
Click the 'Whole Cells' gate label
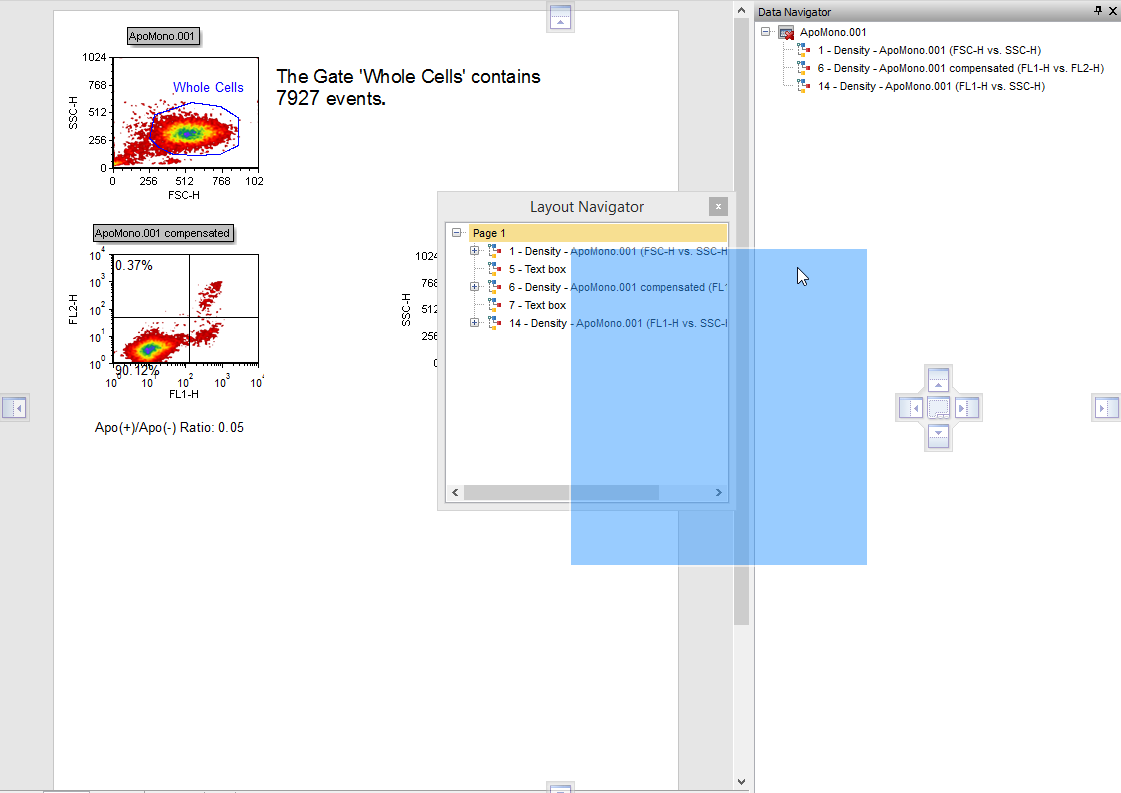click(208, 87)
